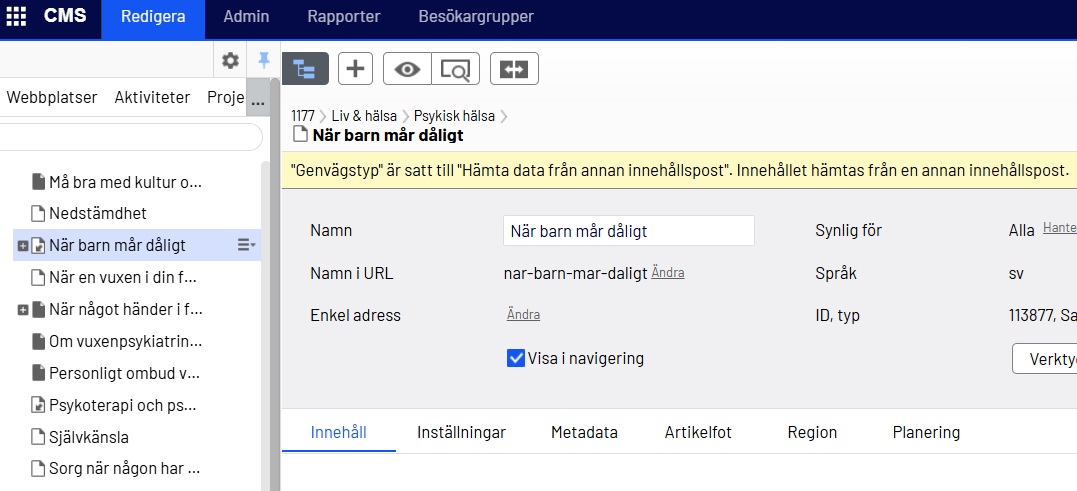Open the magnifier view options button
The width and height of the screenshot is (1077, 491).
[x=456, y=69]
